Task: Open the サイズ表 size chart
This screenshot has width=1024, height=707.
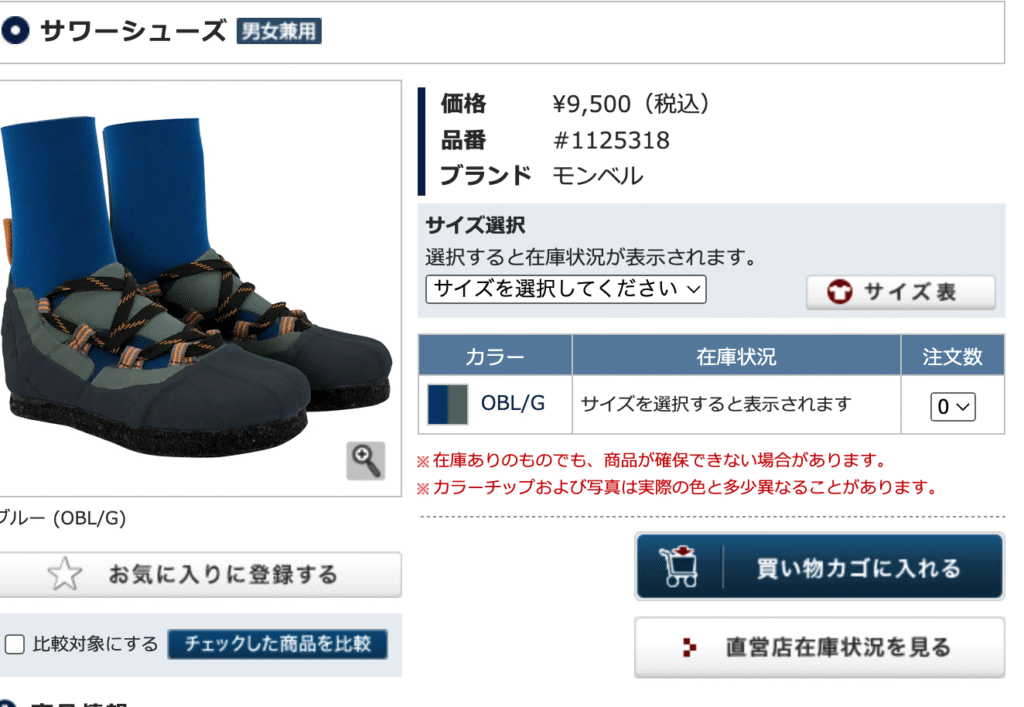Action: tap(901, 292)
